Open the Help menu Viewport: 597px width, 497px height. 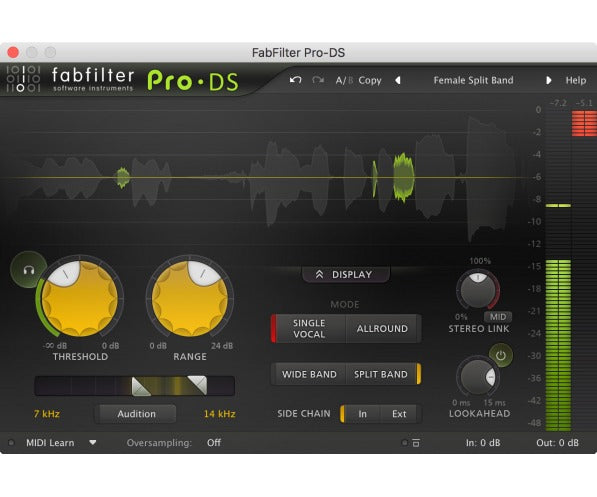pos(576,80)
